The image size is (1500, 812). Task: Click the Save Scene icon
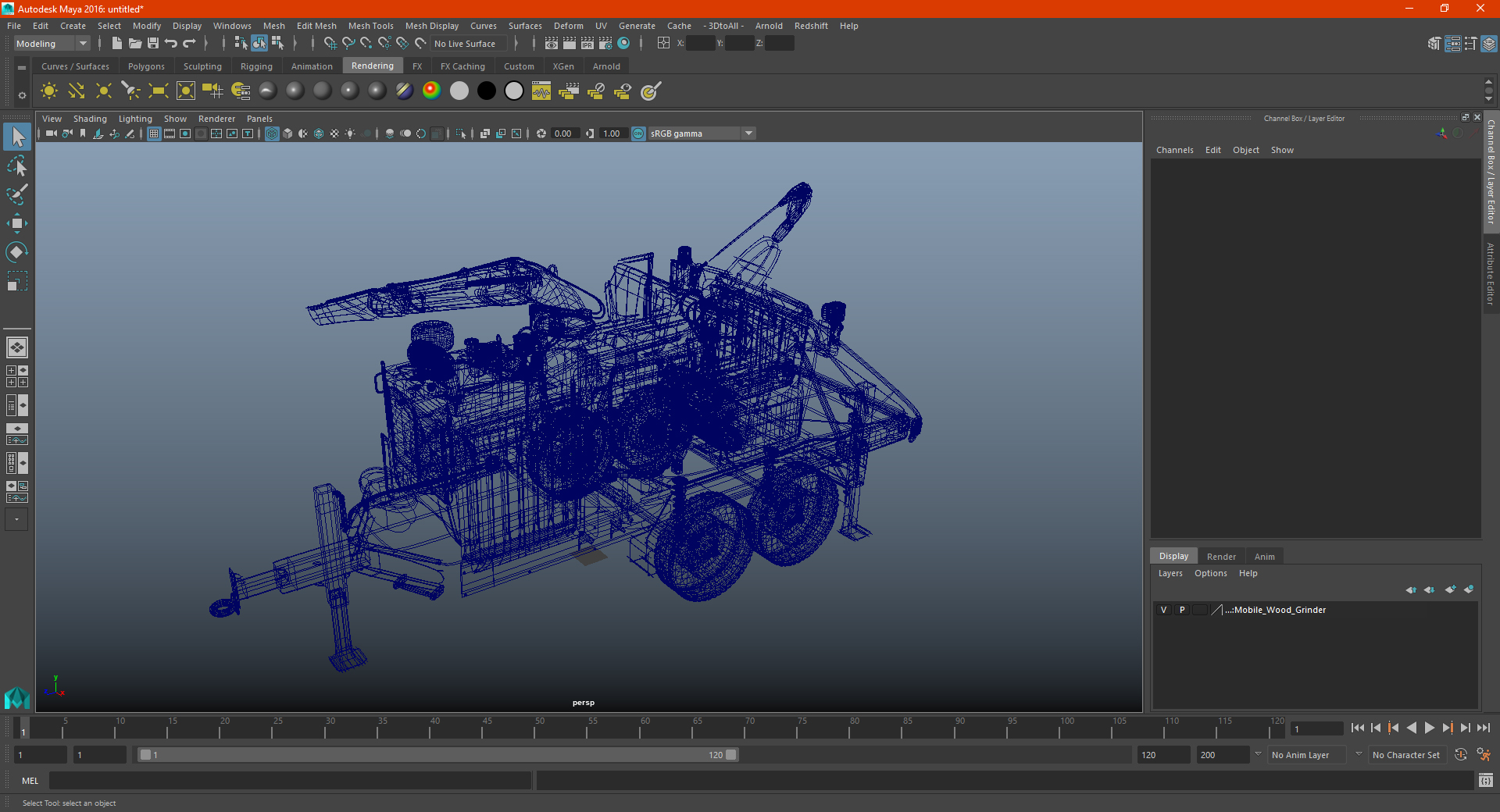coord(153,44)
